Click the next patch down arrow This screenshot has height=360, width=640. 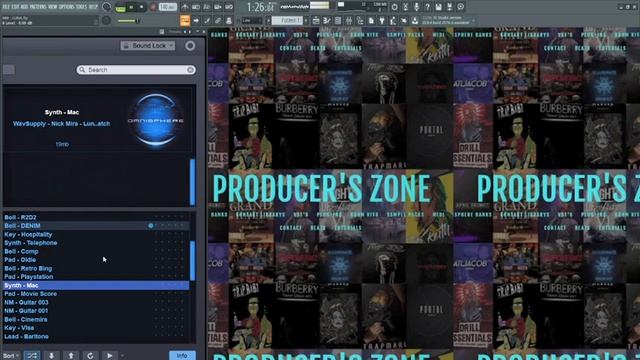pyautogui.click(x=51, y=356)
